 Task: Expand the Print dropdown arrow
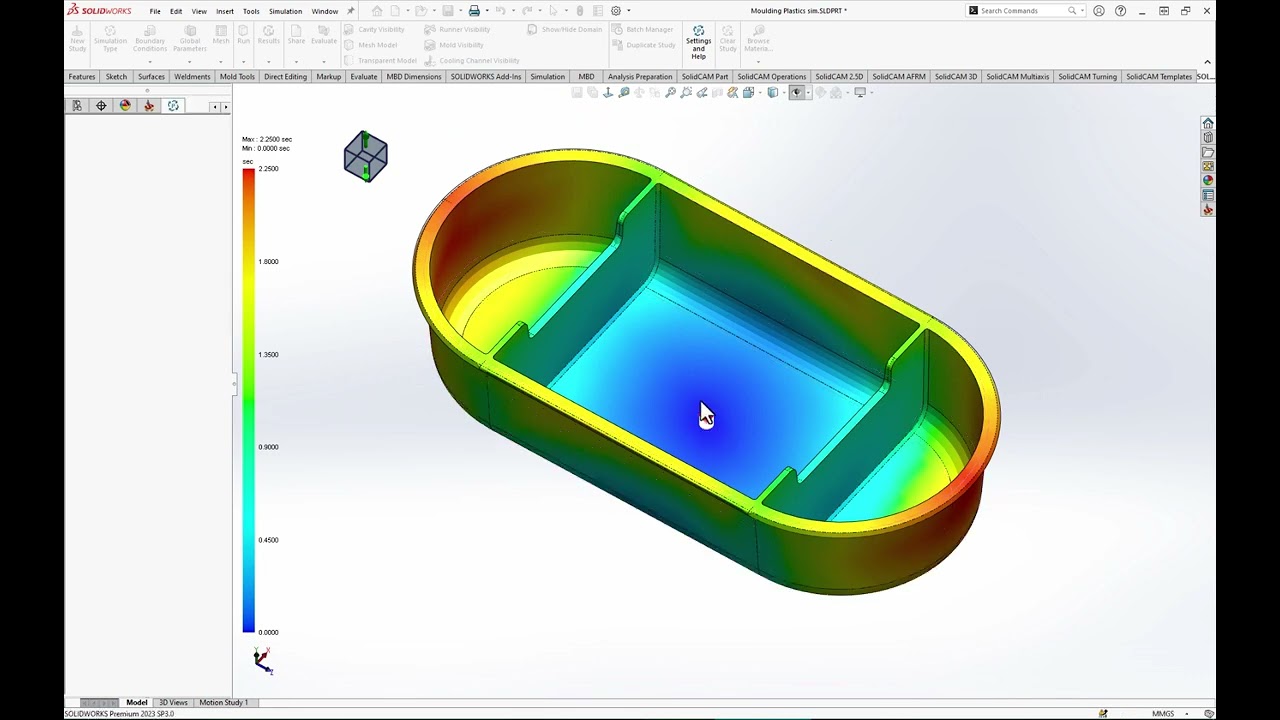[x=486, y=11]
